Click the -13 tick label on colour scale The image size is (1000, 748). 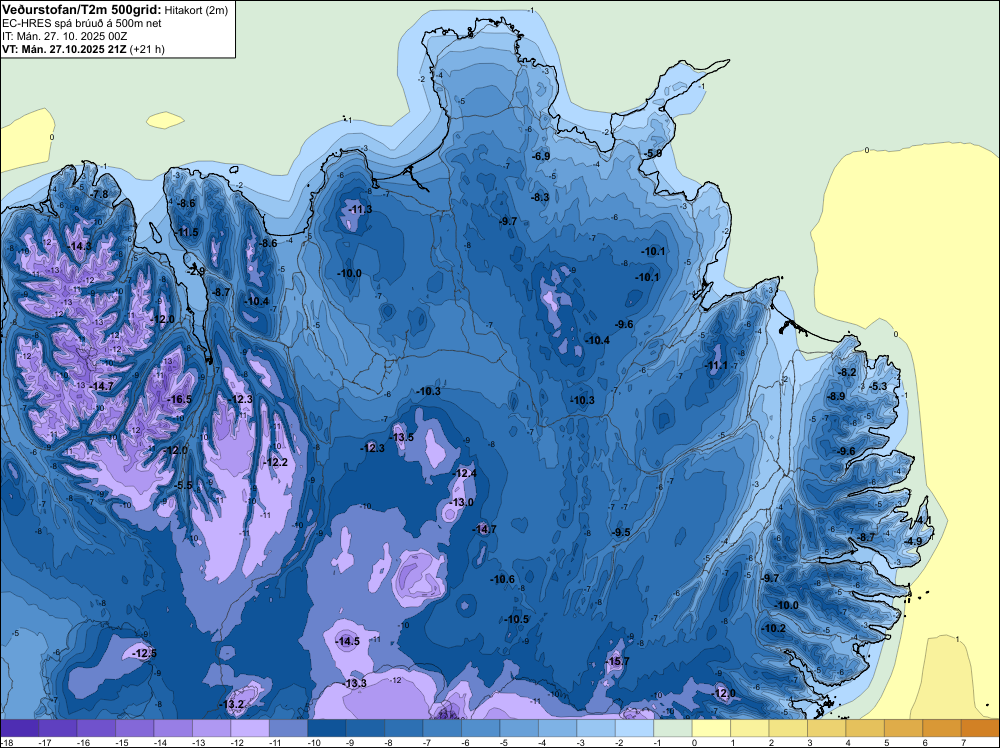click(198, 742)
